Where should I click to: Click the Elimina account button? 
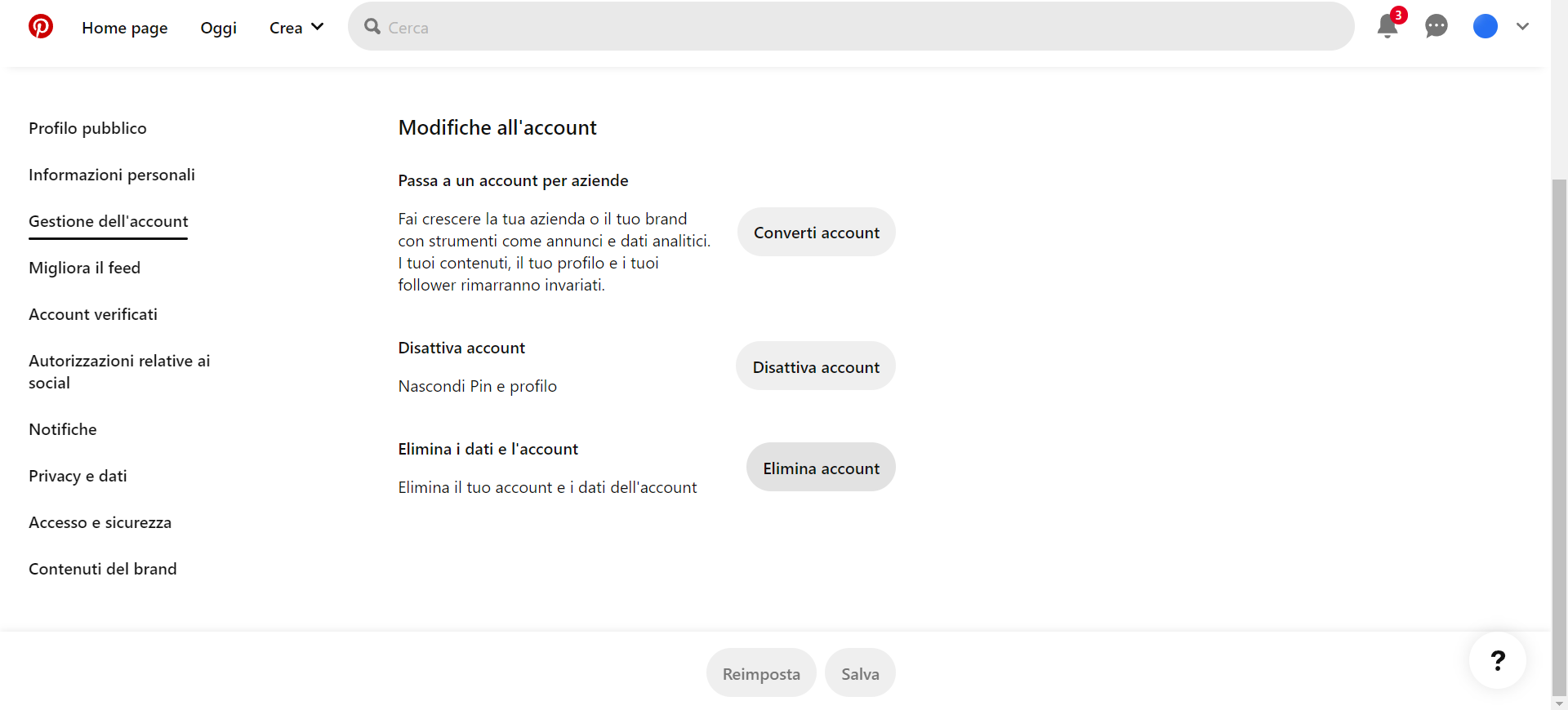[821, 468]
